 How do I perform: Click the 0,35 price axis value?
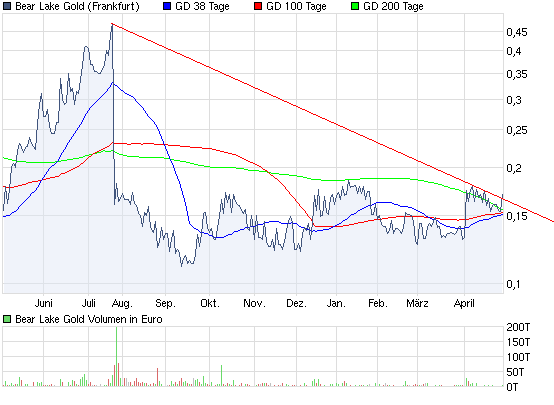tap(517, 74)
